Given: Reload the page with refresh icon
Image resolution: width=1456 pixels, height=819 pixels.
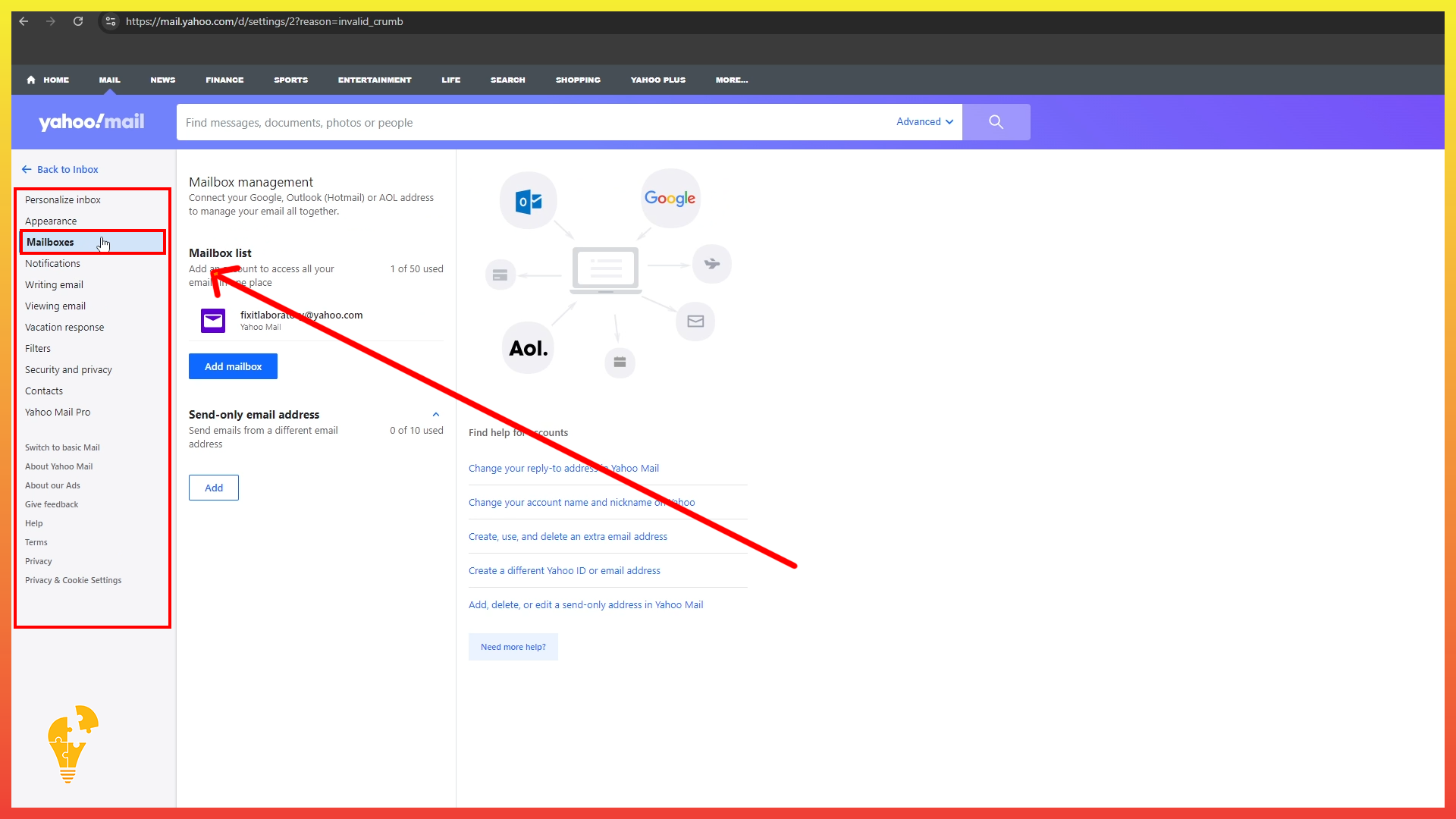Looking at the screenshot, I should click(78, 21).
